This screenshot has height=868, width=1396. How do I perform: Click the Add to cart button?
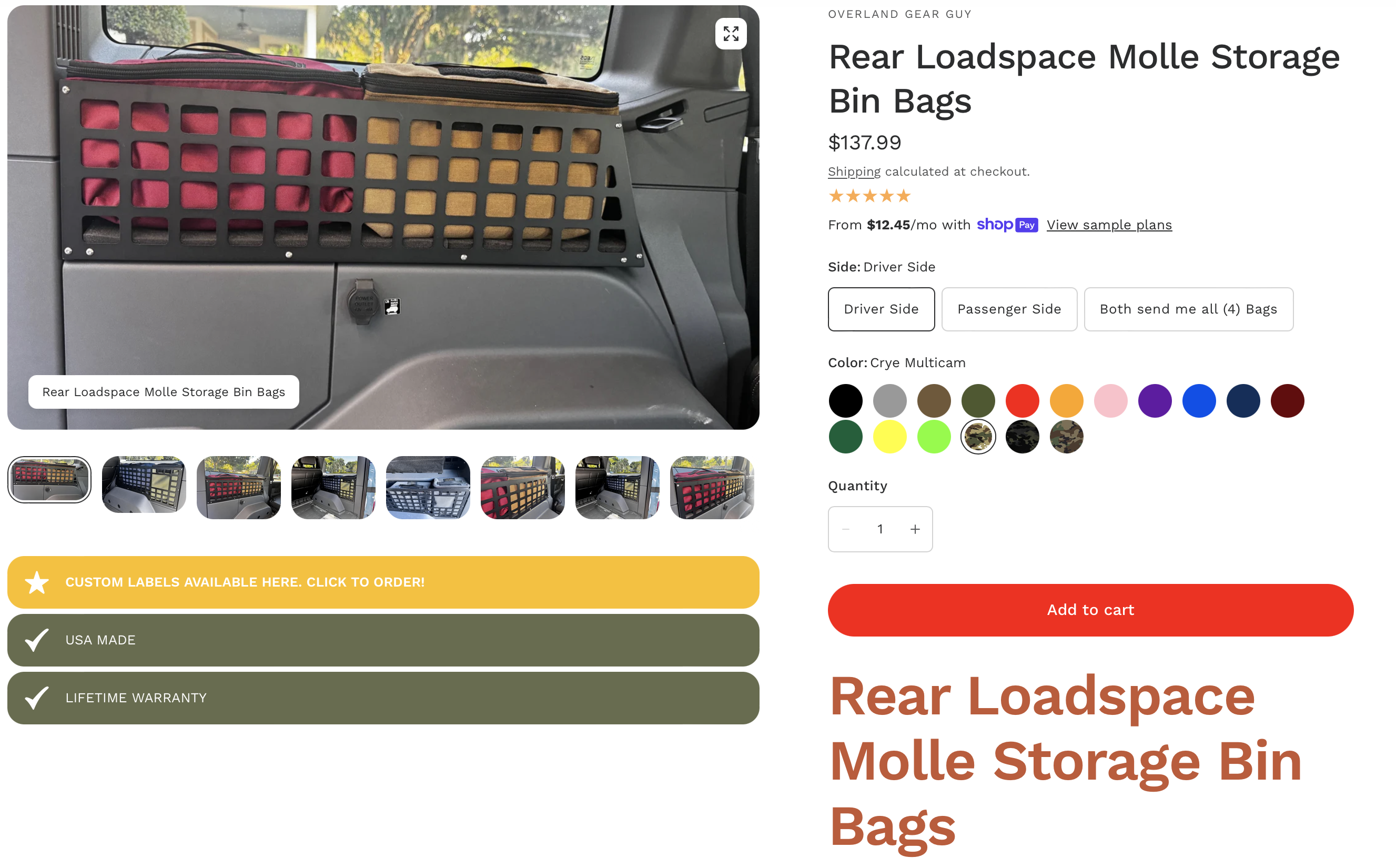pos(1090,610)
